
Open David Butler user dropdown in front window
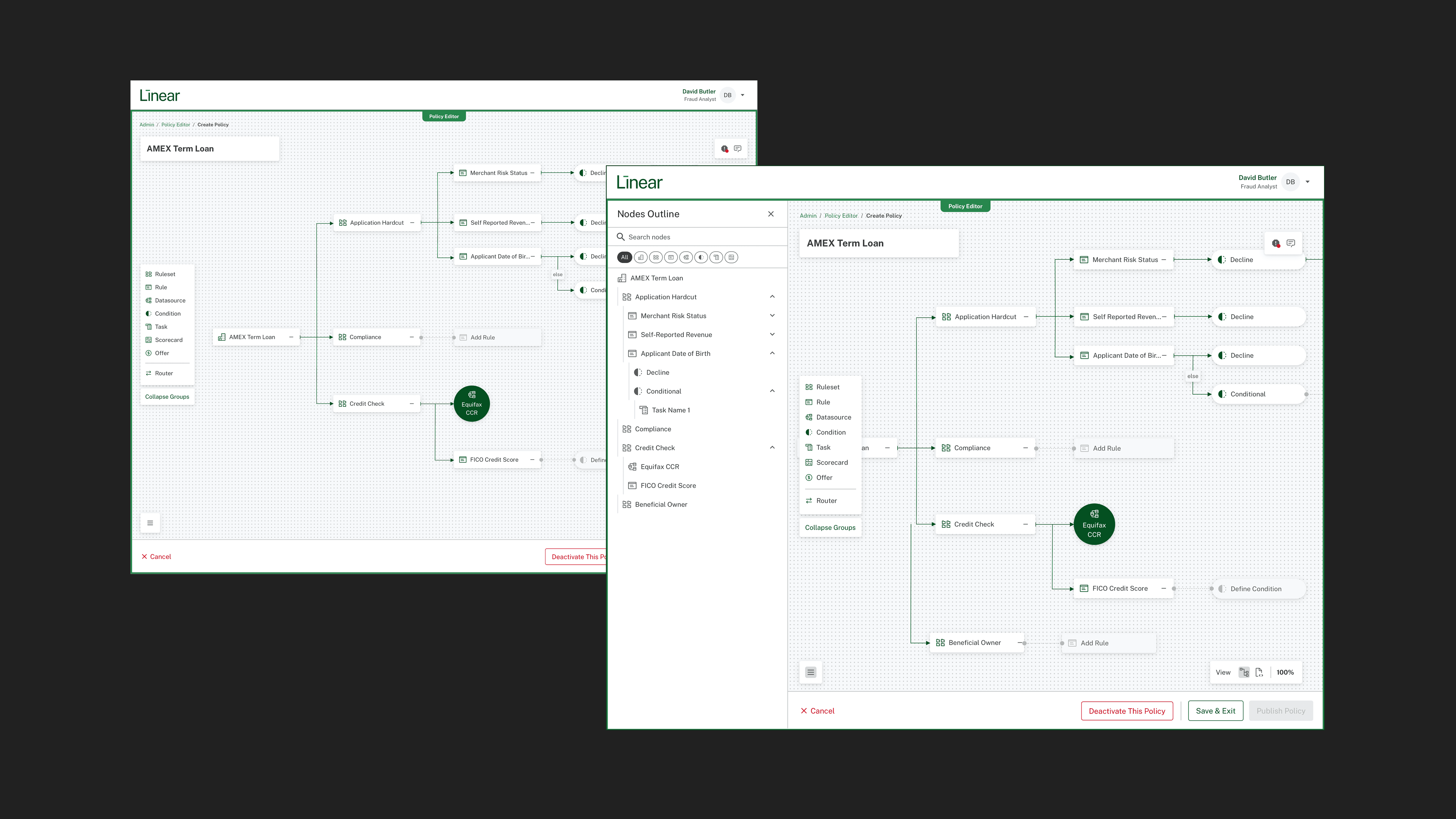[1307, 182]
